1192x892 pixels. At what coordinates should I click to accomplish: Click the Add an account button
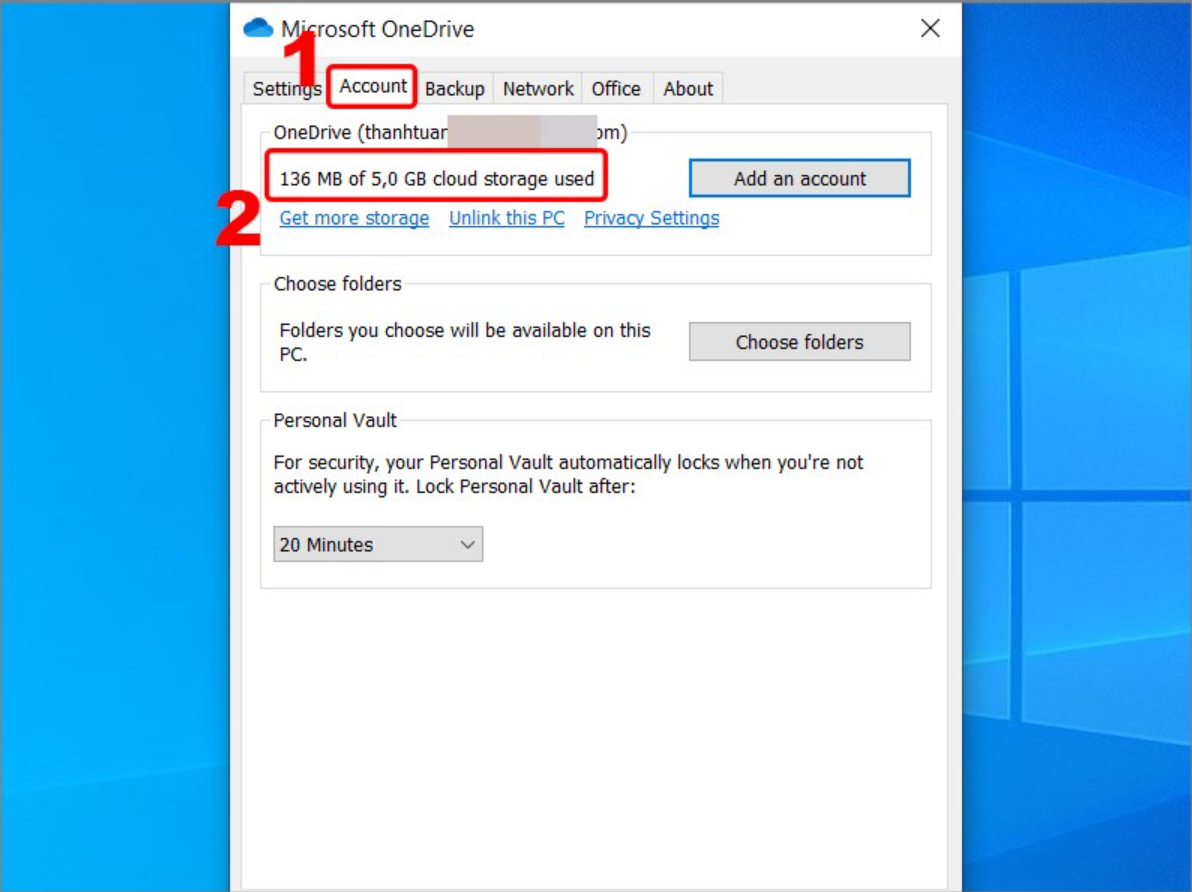[800, 179]
